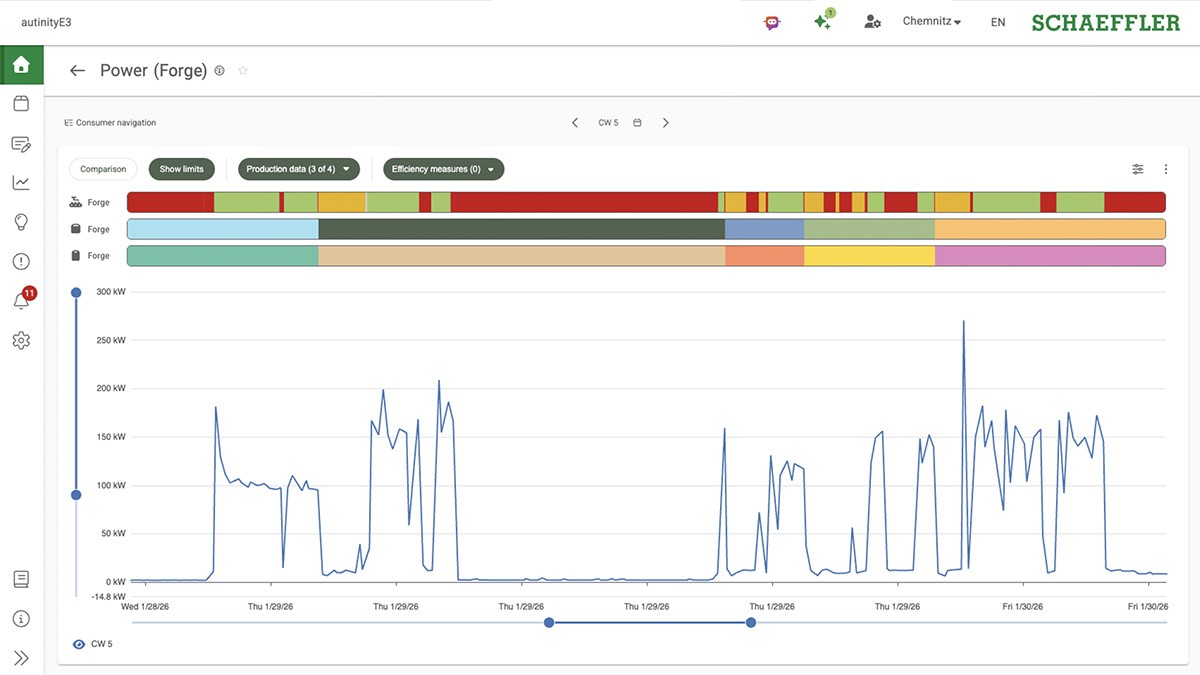Open the notifications bell showing 11 alerts
1200x675 pixels.
(x=21, y=300)
